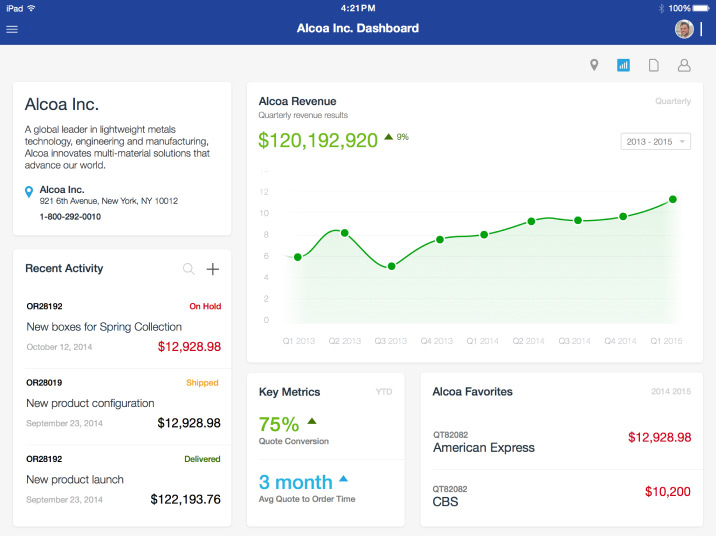Open the hamburger menu
Viewport: 716px width, 536px height.
point(12,29)
